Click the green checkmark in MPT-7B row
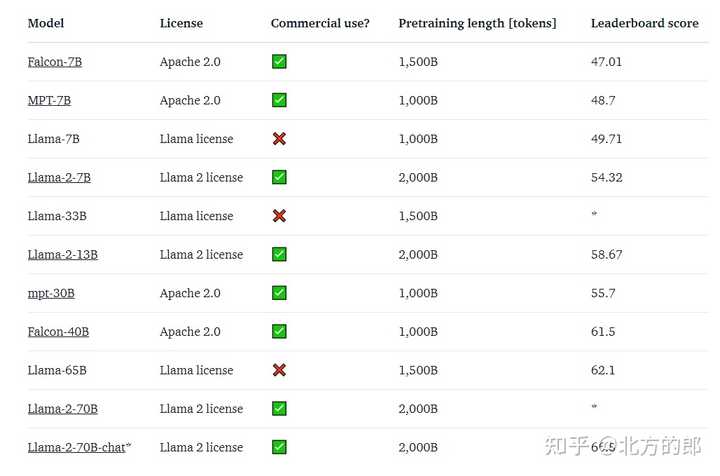 click(x=279, y=100)
